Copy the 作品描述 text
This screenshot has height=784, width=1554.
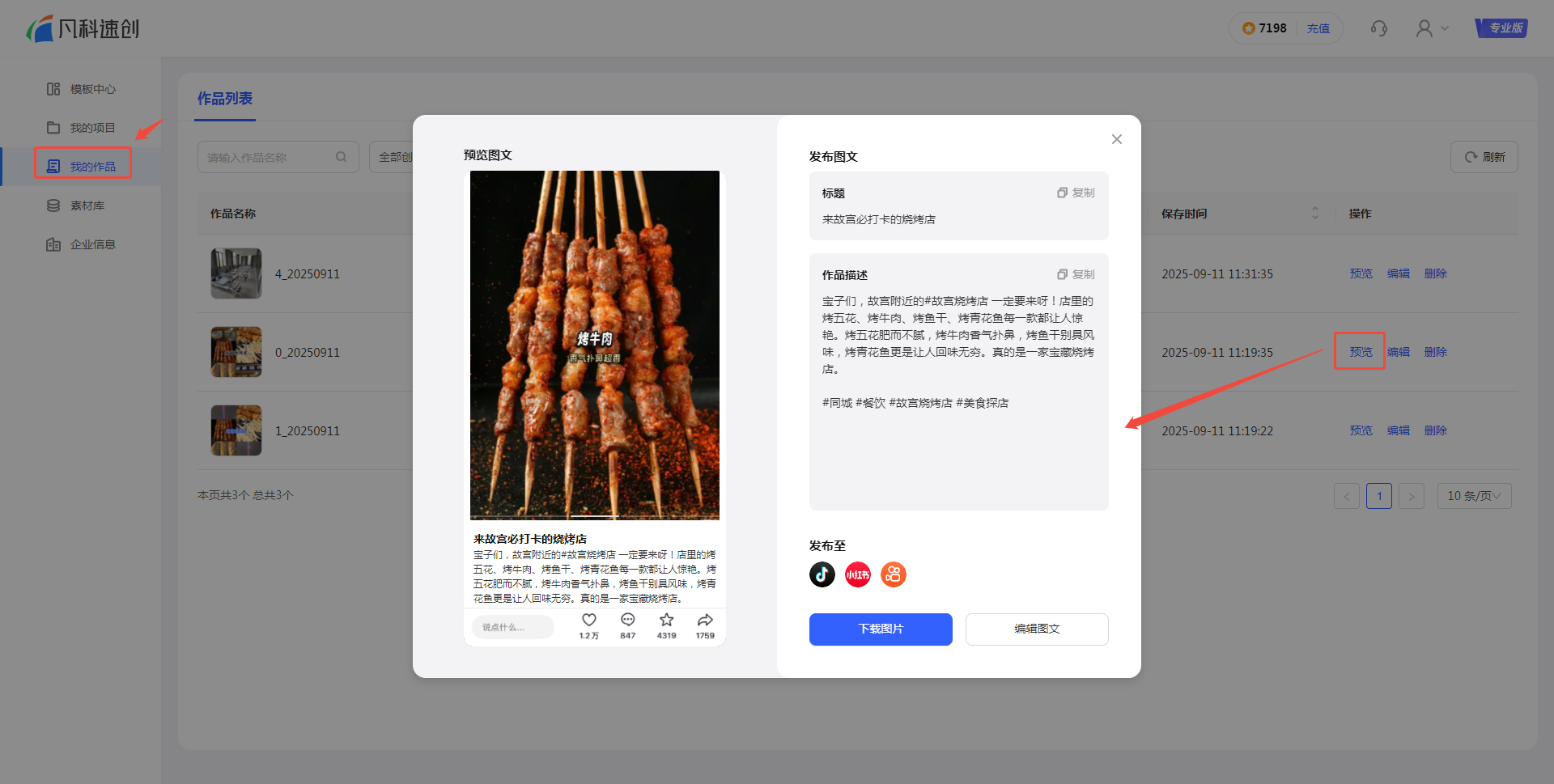point(1076,274)
